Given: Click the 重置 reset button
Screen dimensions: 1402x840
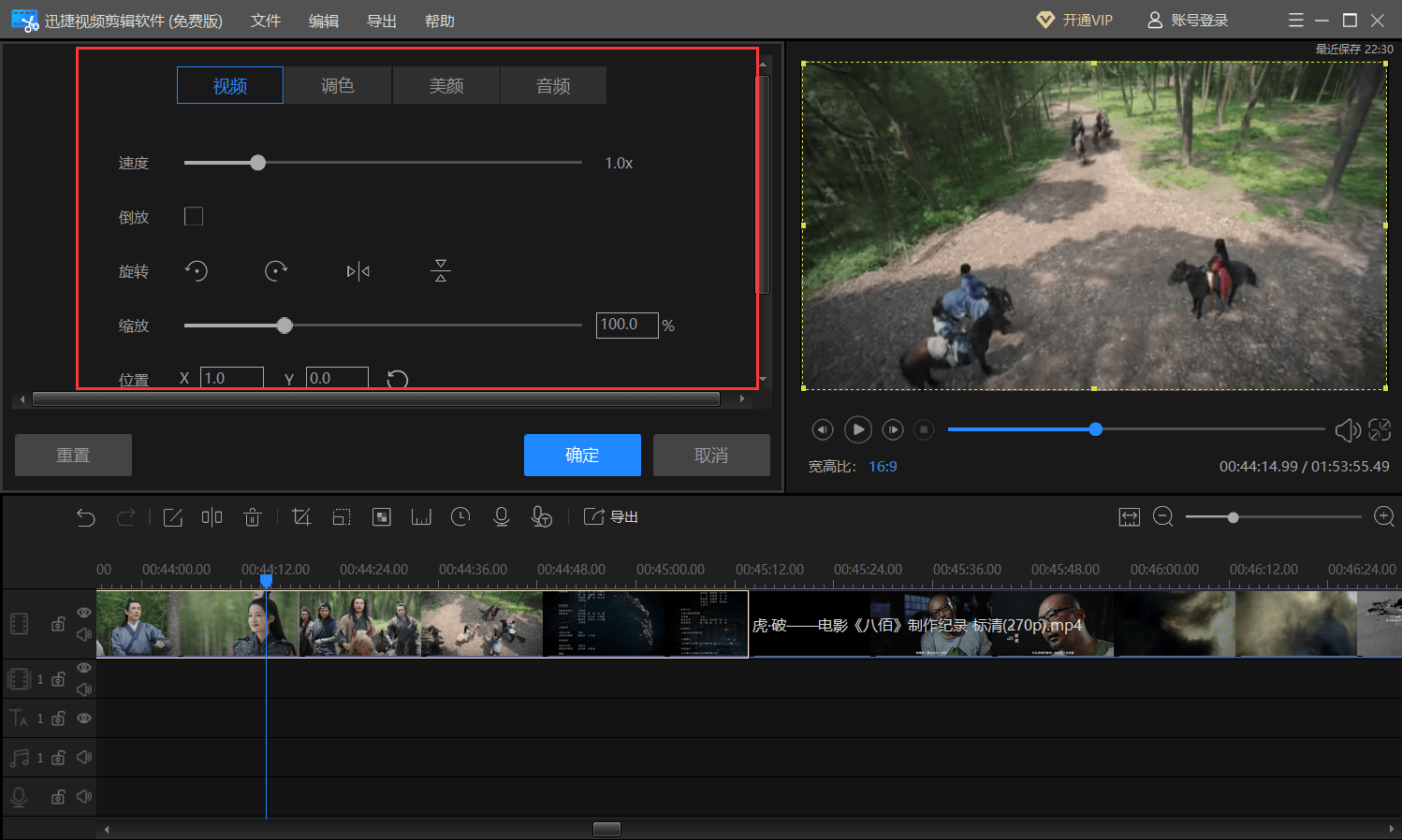Looking at the screenshot, I should (73, 455).
